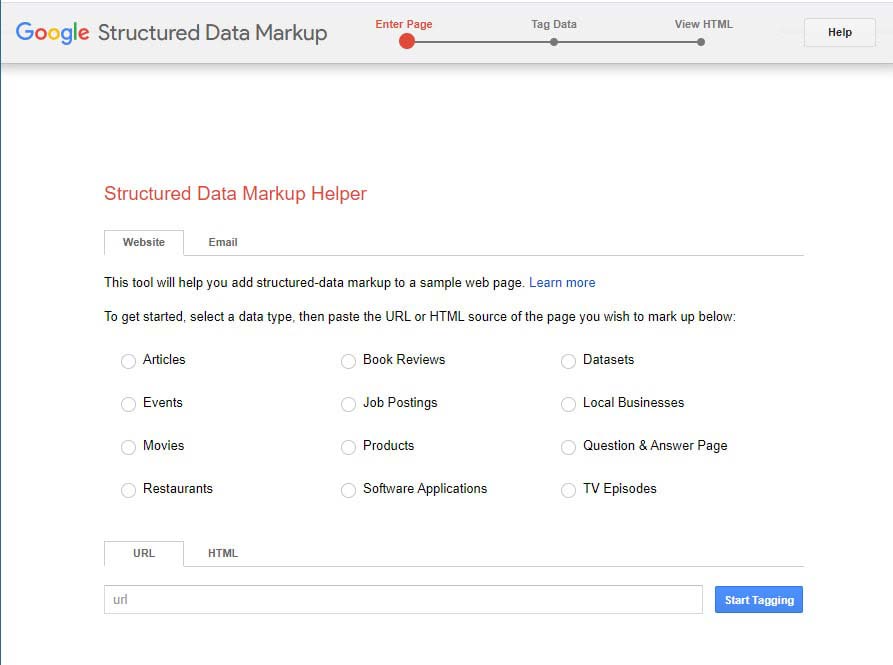Screen dimensions: 893x665
Task: Click the Tag Data progress dot
Action: (x=554, y=41)
